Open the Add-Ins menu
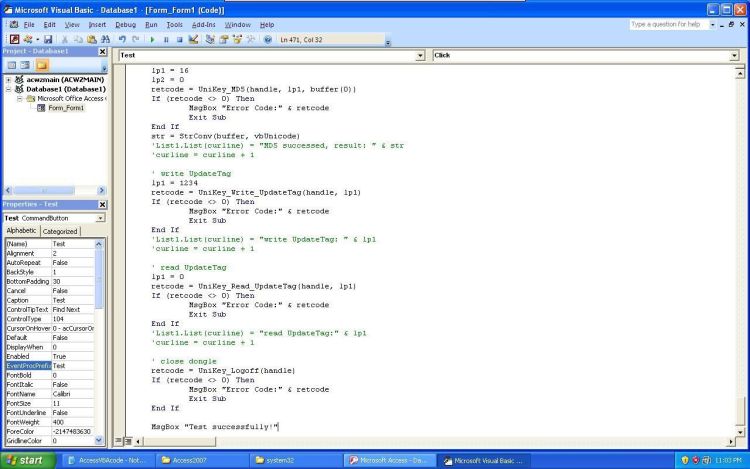The image size is (750, 469). point(204,24)
